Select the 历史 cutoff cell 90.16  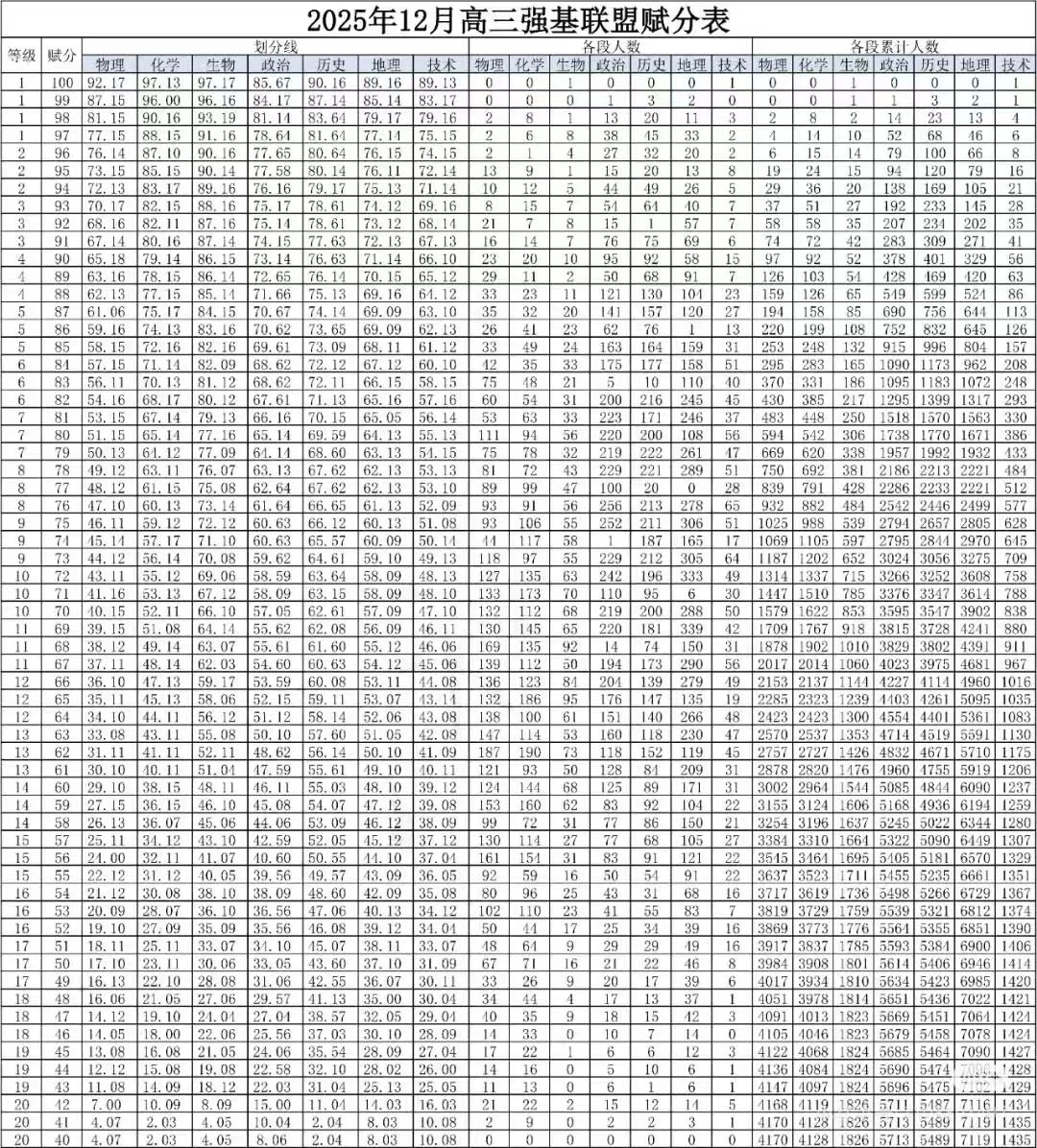point(327,83)
